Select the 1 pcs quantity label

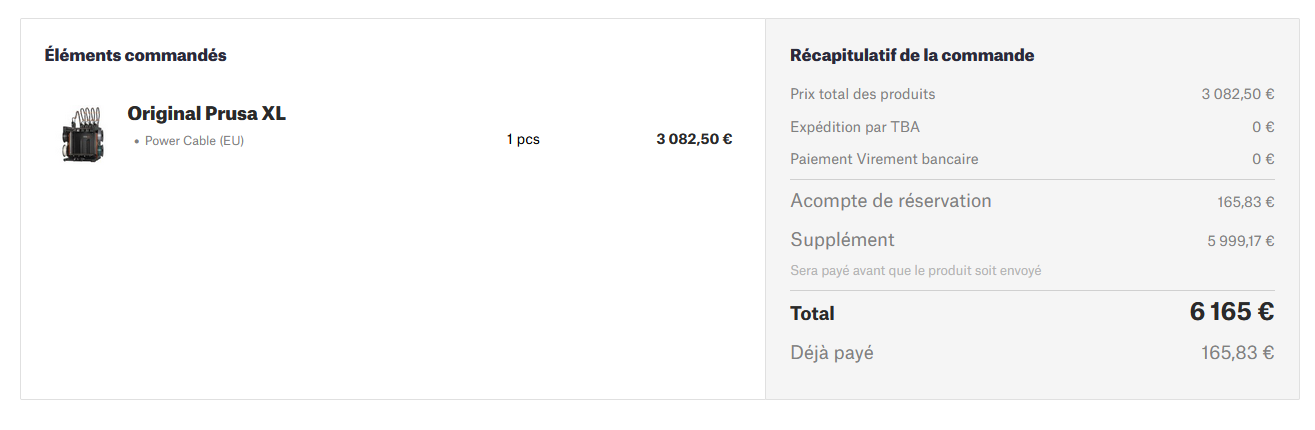pyautogui.click(x=523, y=139)
